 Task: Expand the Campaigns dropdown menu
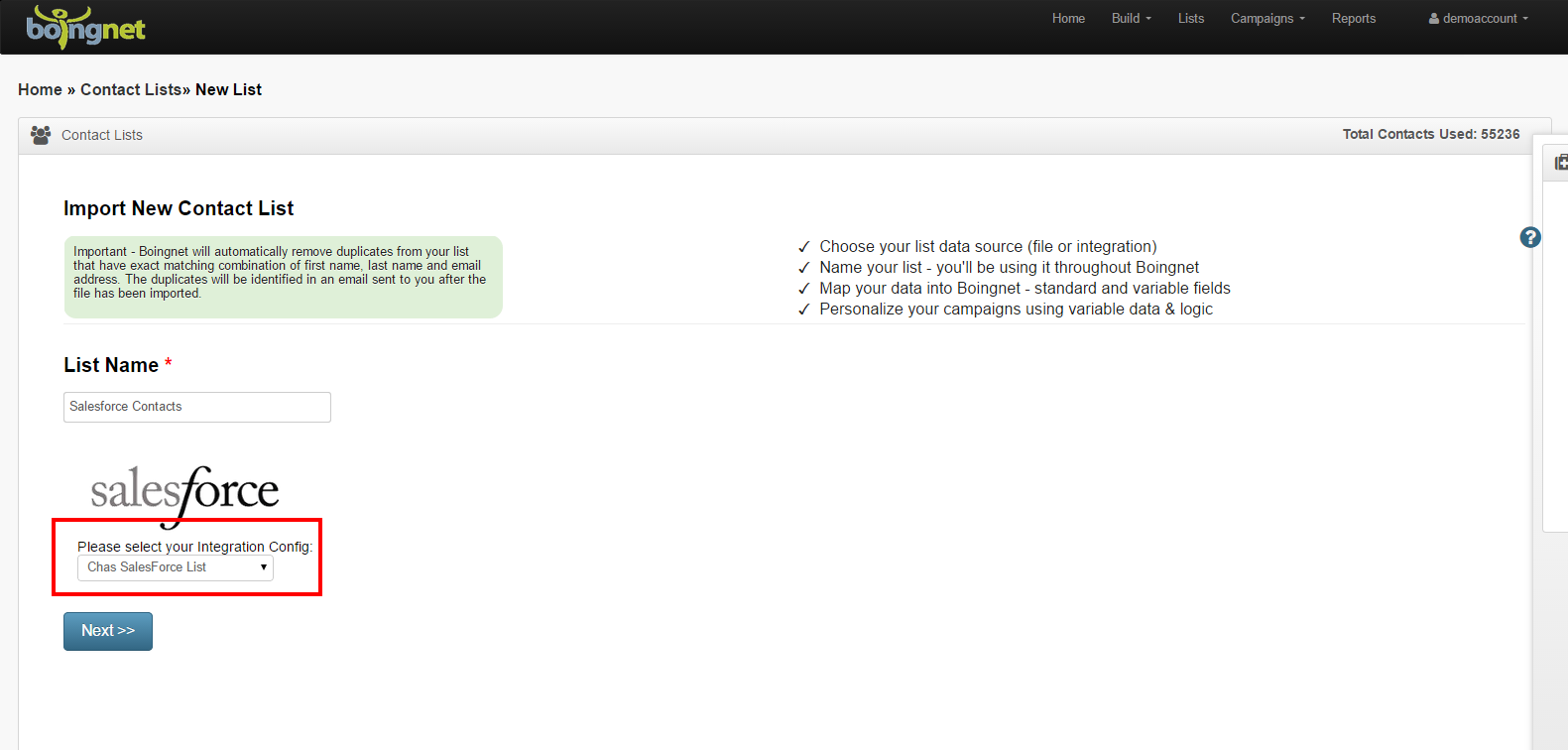1267,18
